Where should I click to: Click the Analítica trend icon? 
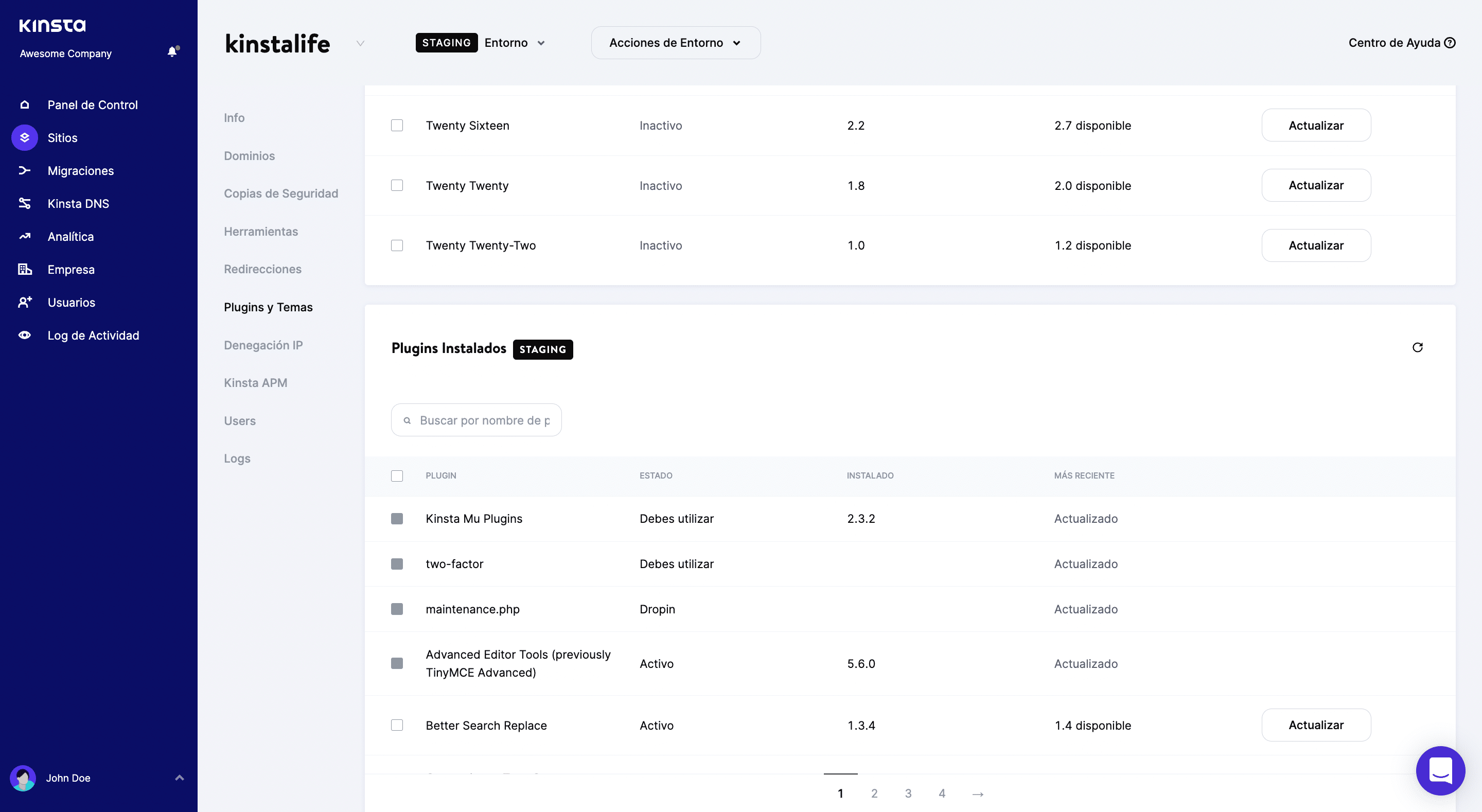pyautogui.click(x=25, y=236)
